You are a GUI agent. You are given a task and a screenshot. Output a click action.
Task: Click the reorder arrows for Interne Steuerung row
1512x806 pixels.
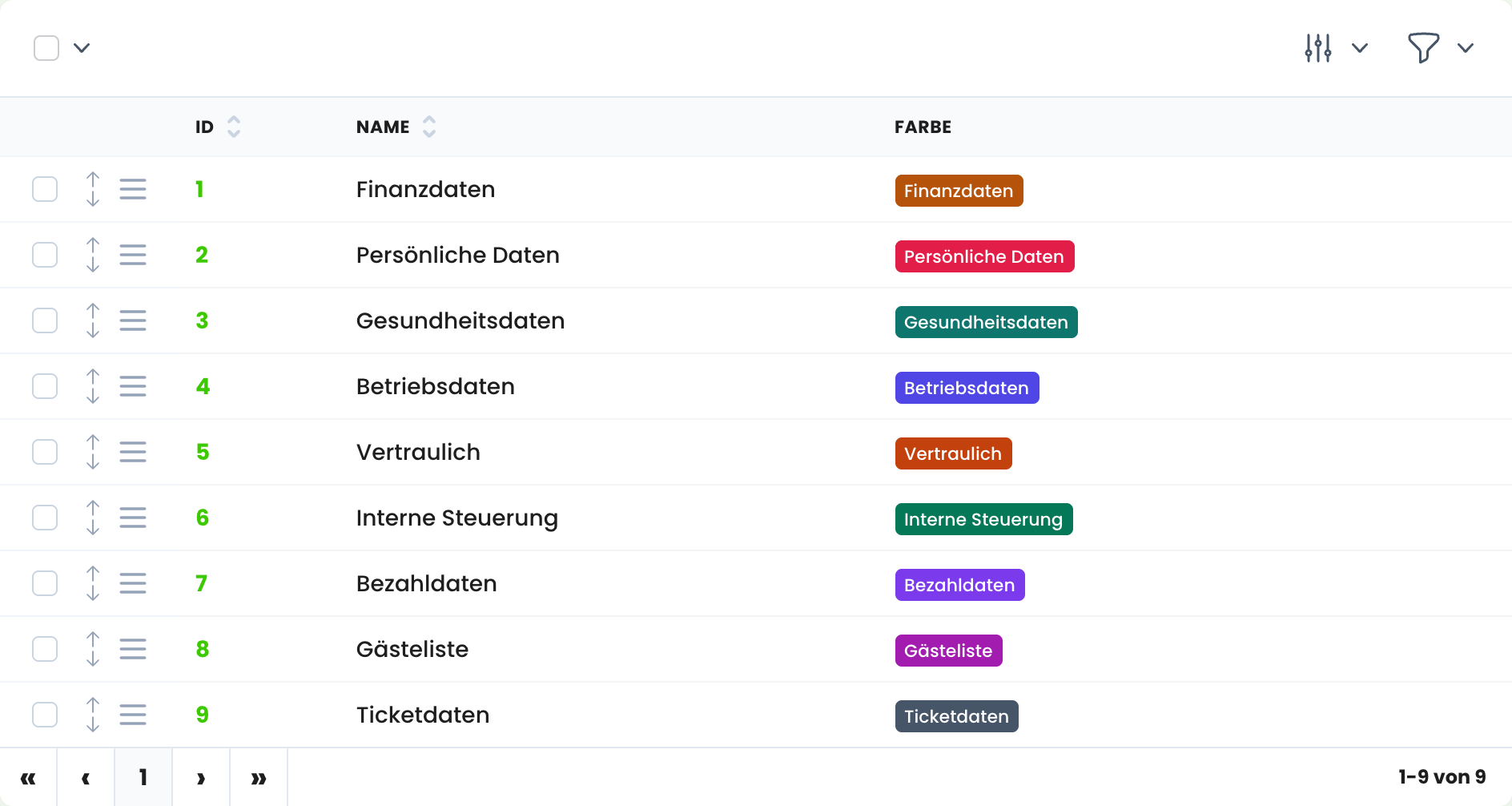click(x=93, y=518)
